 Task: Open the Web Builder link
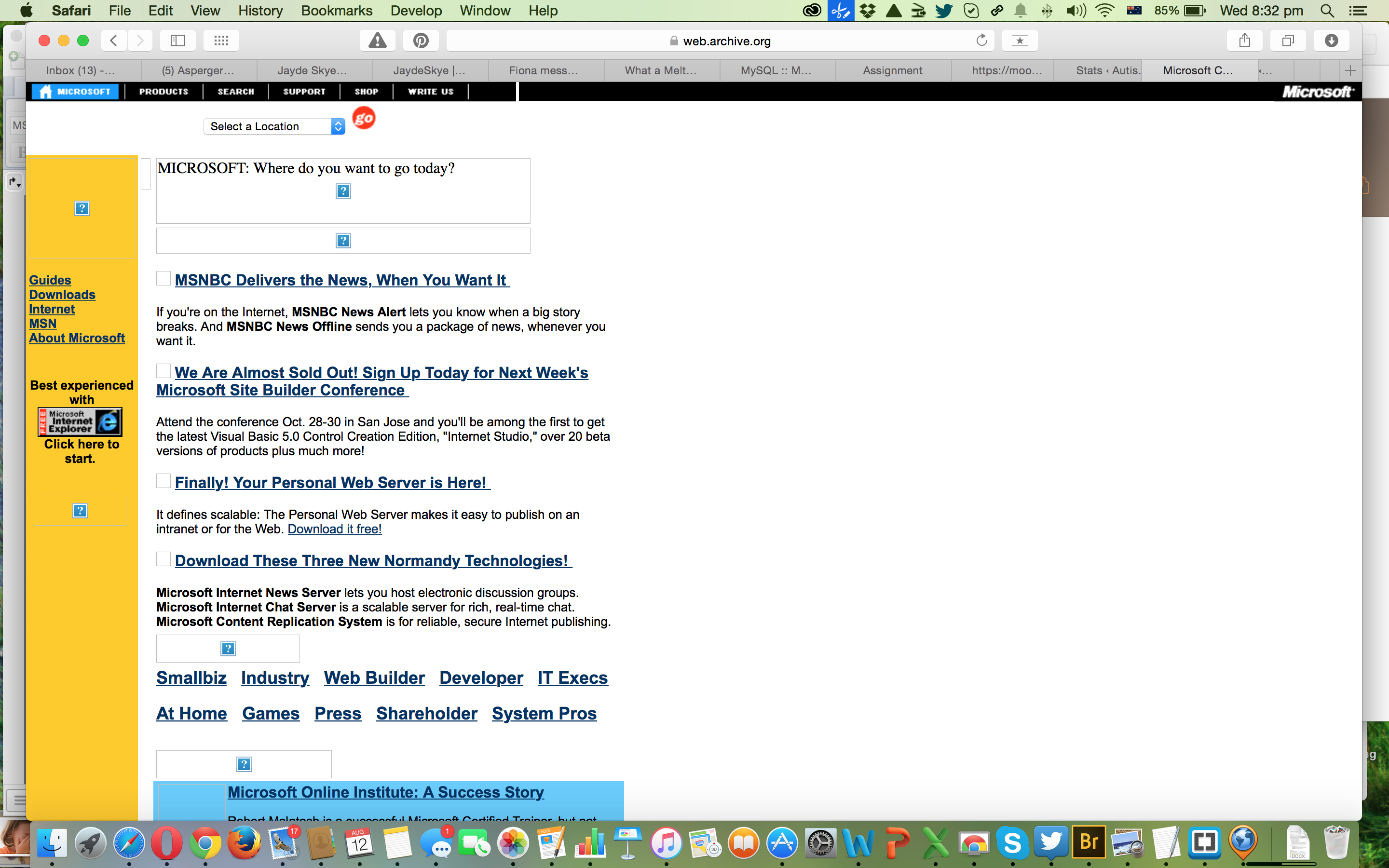(x=374, y=678)
